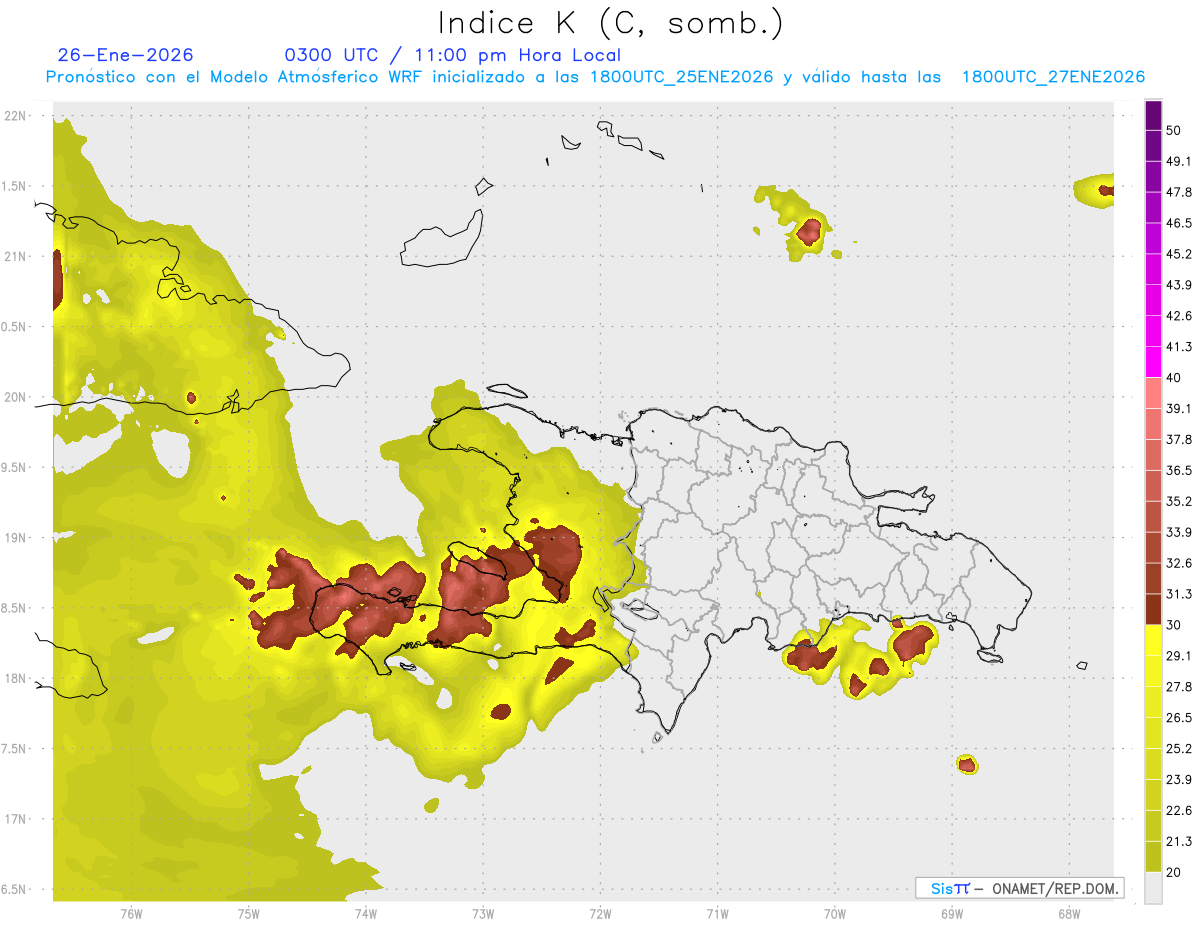
Task: Click the 70W longitude label
Action: tap(835, 914)
